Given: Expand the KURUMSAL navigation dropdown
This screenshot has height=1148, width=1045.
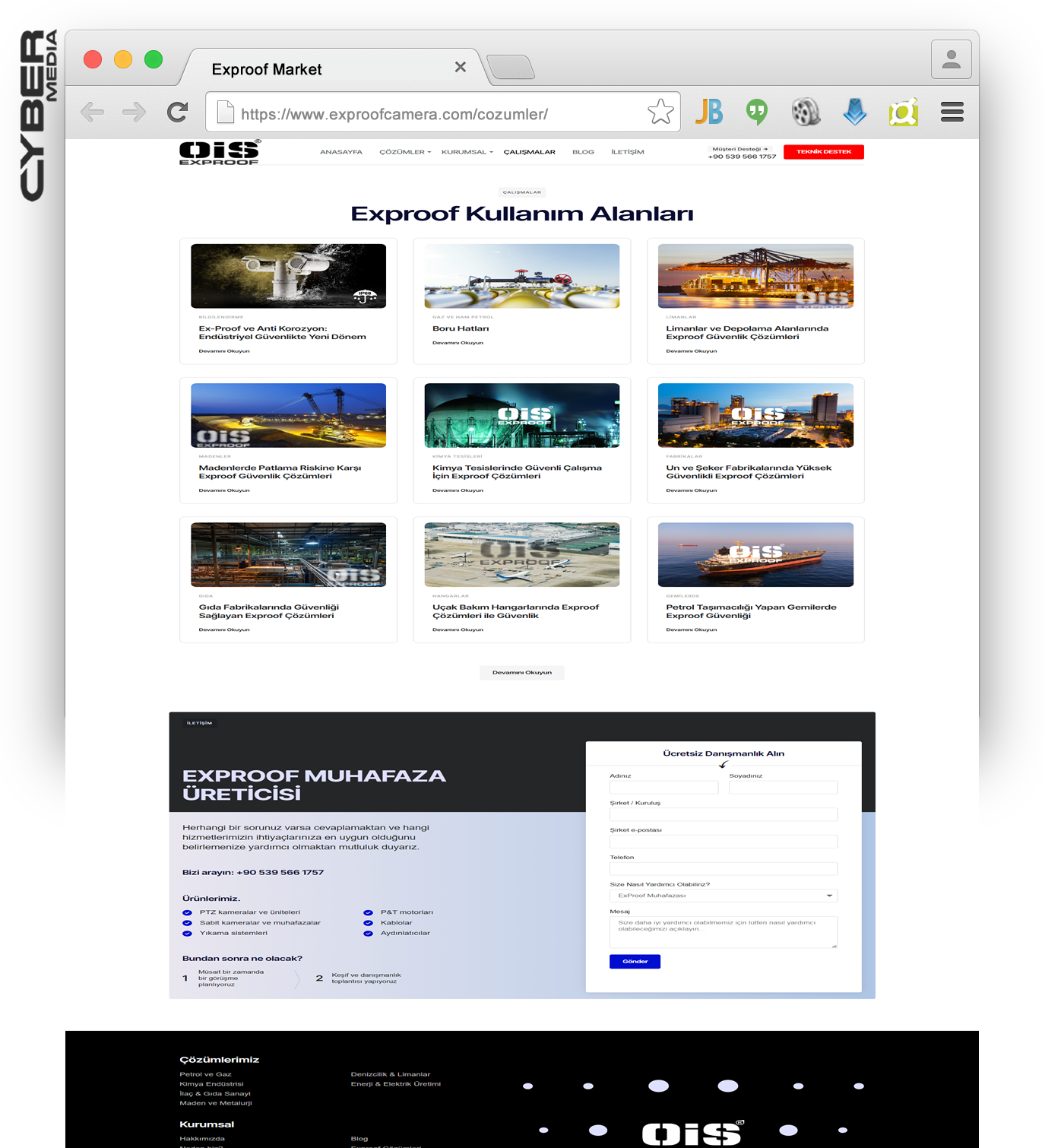Looking at the screenshot, I should [x=467, y=152].
